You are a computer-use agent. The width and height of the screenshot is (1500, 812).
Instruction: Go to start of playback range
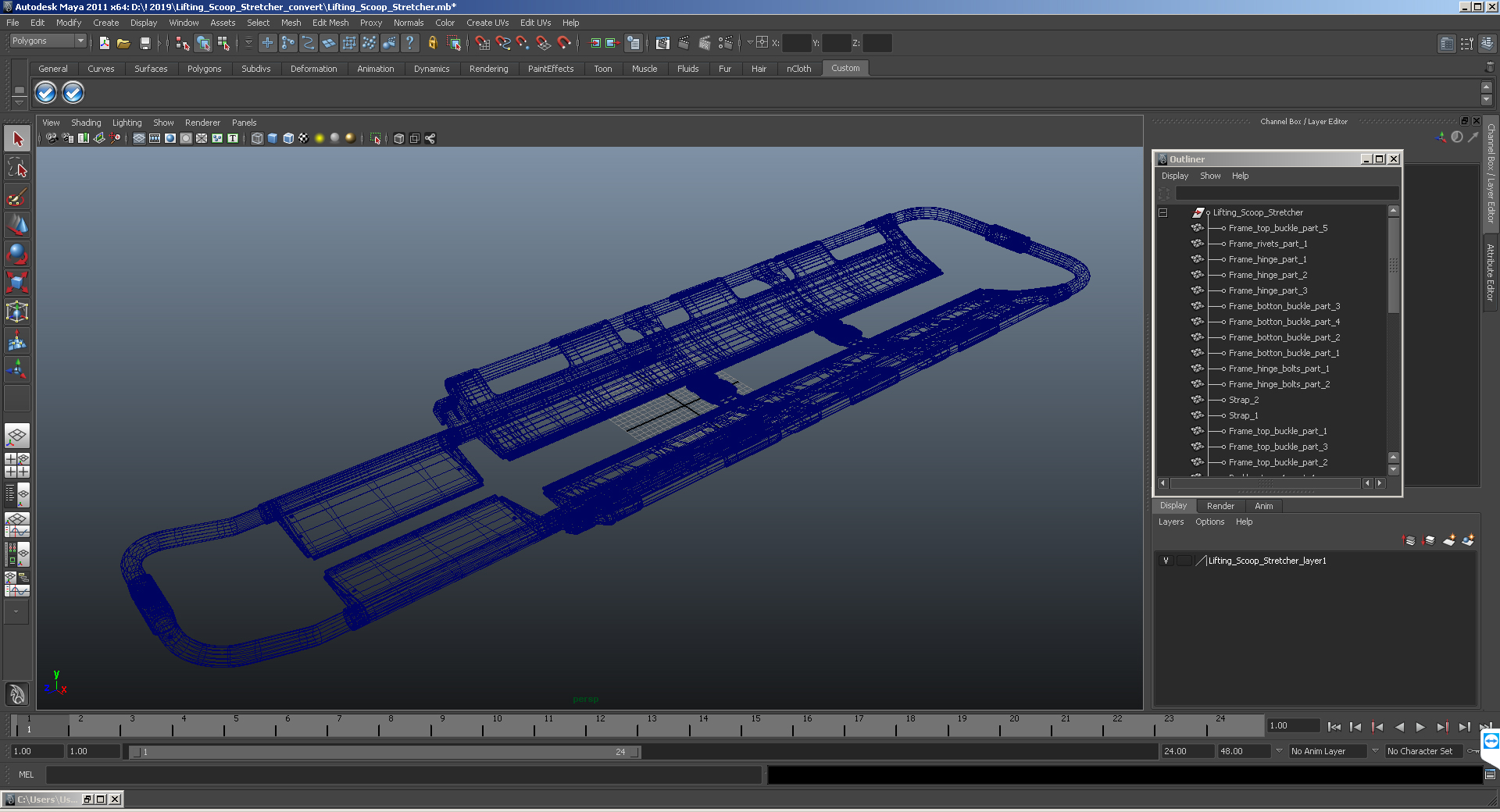1334,727
